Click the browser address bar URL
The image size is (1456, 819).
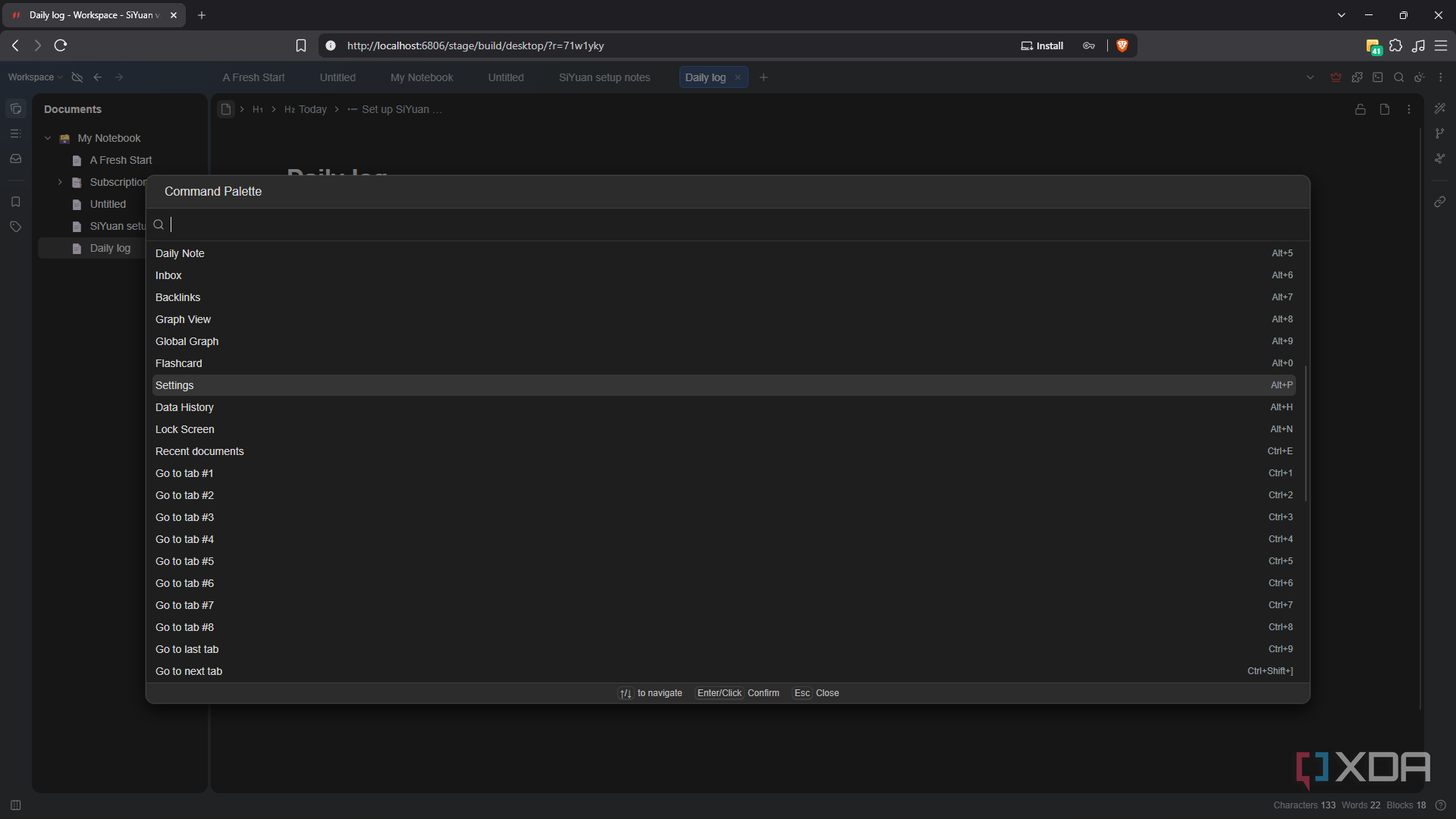[475, 45]
